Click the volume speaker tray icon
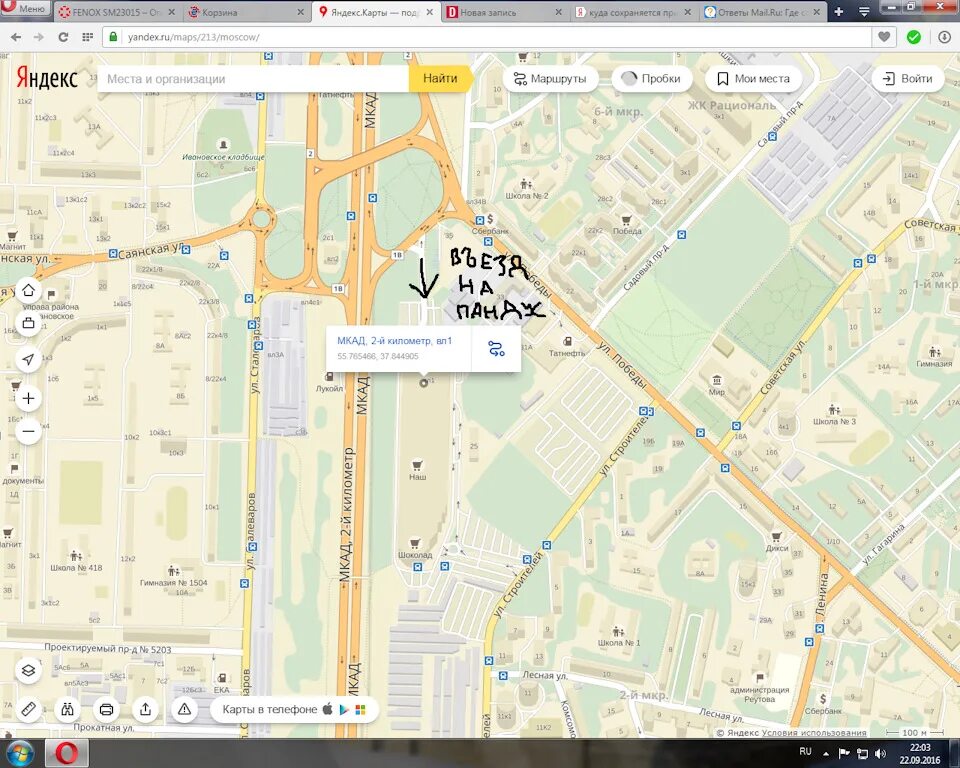960x768 pixels. [880, 753]
